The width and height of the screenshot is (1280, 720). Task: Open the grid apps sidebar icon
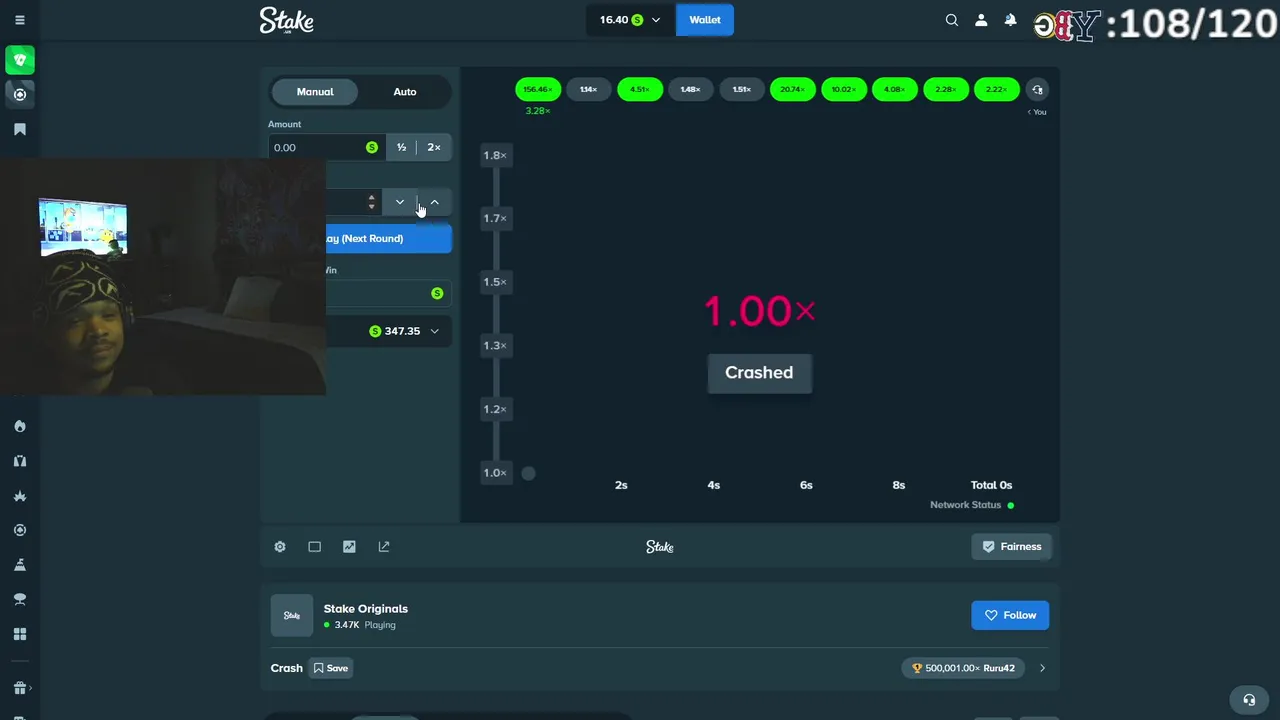coord(20,634)
